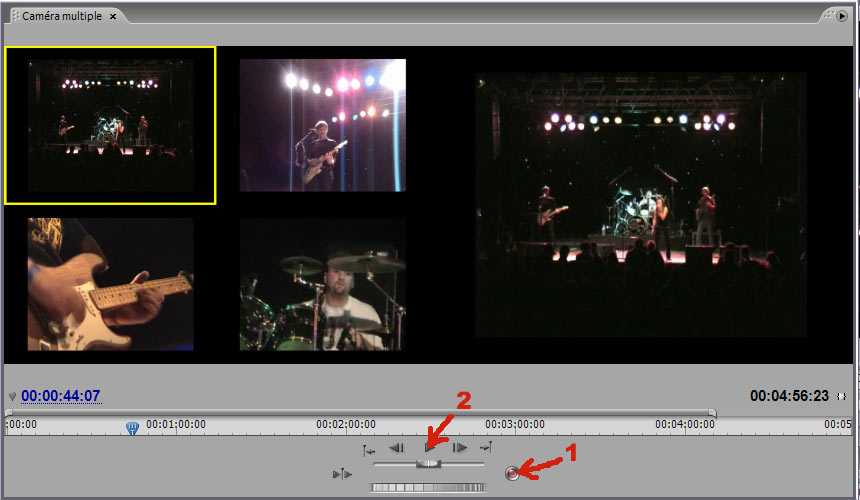Click the 00:02:00:00 mark on the ruler
The image size is (860, 500).
(x=346, y=424)
